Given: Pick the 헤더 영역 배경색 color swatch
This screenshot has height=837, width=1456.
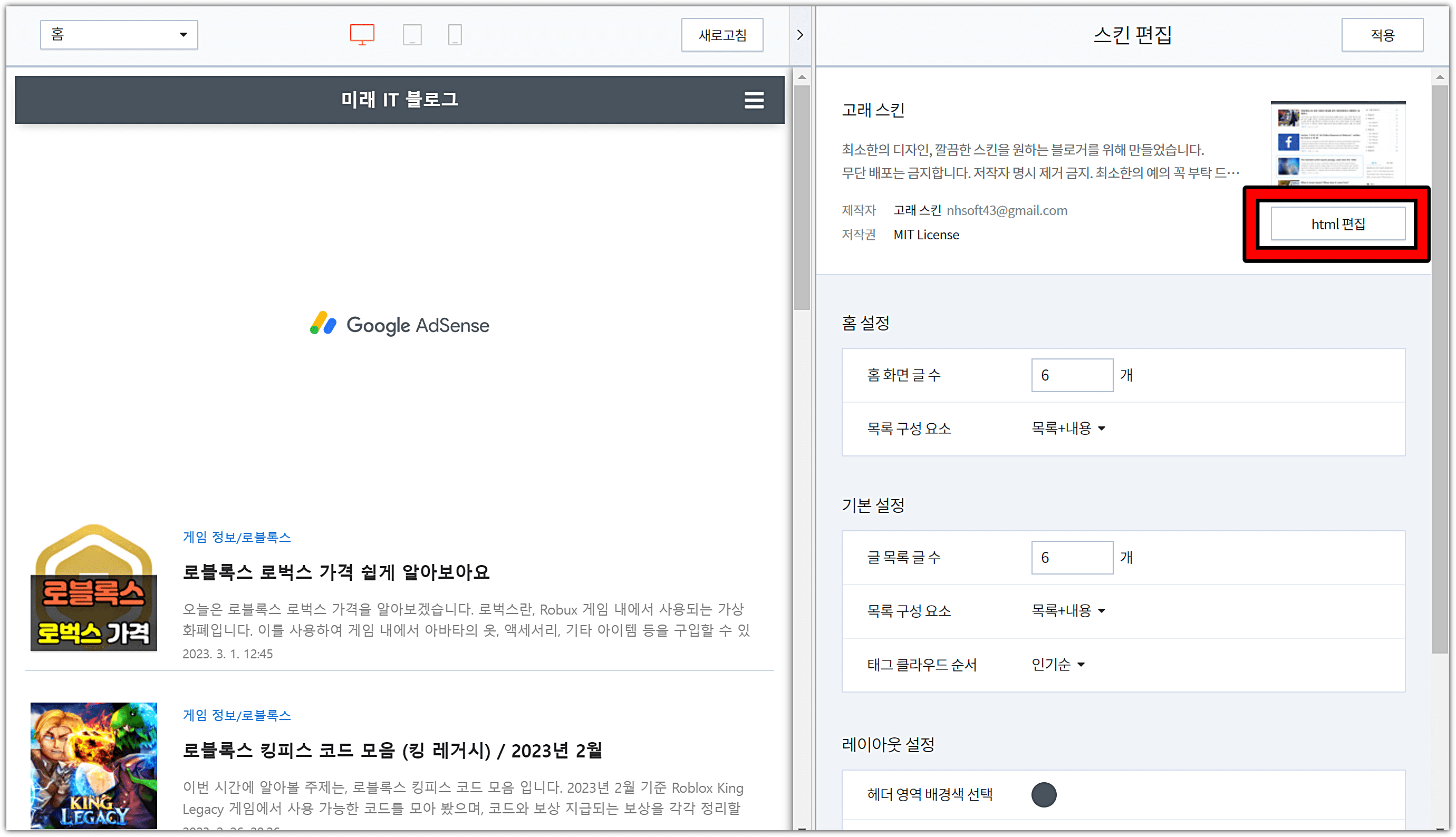Looking at the screenshot, I should point(1043,794).
